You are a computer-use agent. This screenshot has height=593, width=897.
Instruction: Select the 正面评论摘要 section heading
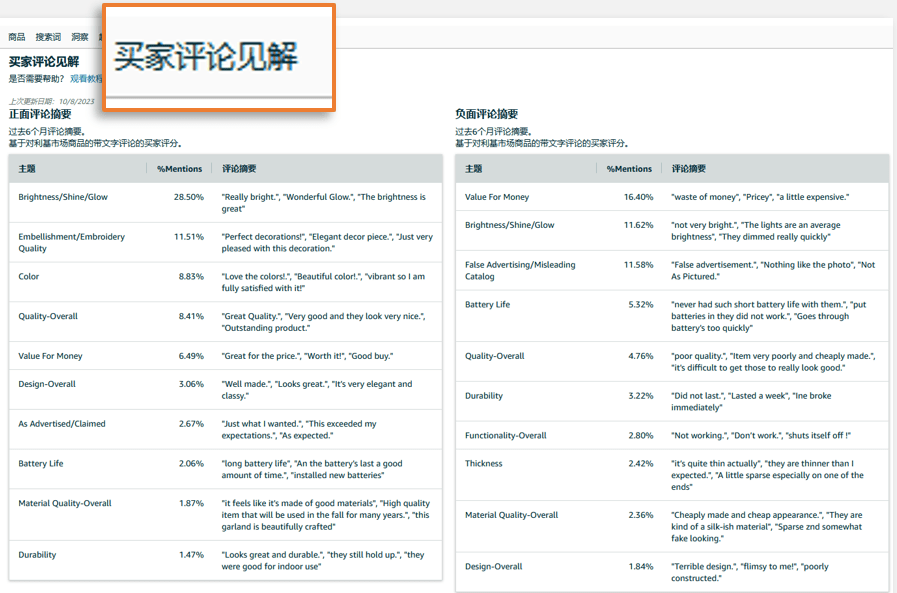[x=40, y=114]
